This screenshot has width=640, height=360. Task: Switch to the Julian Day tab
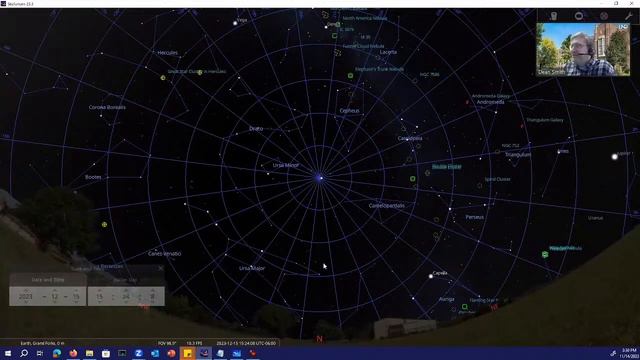pyautogui.click(x=126, y=280)
